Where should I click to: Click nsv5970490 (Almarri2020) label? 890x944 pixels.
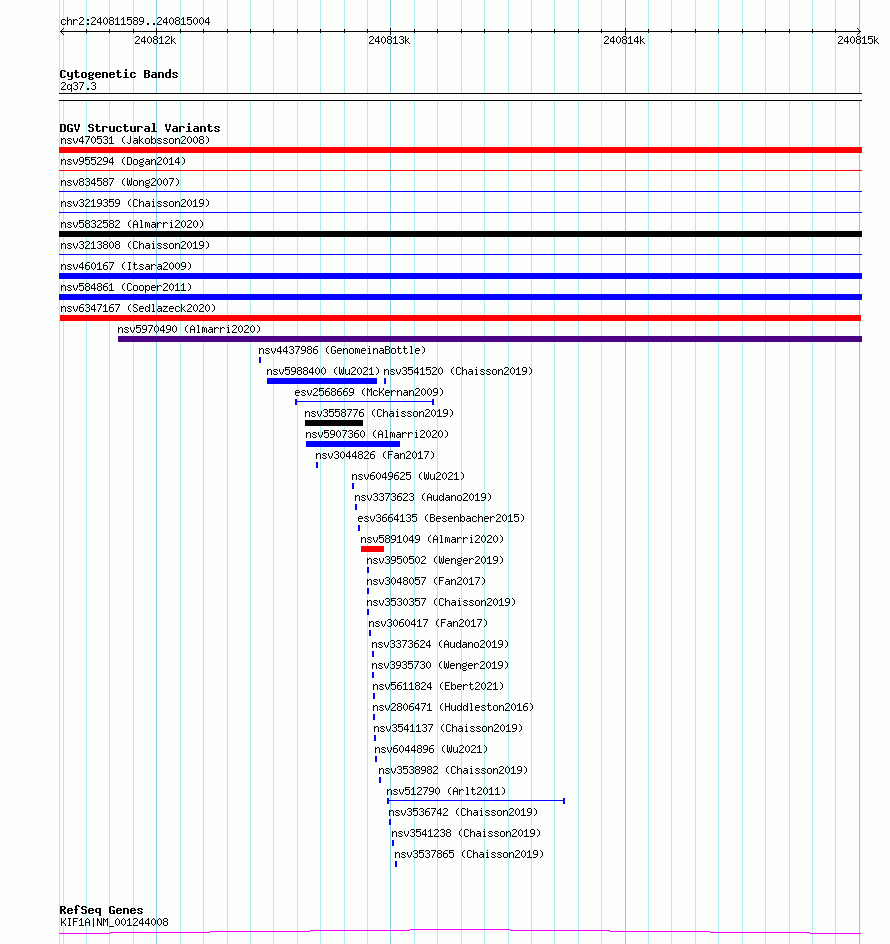tap(189, 329)
